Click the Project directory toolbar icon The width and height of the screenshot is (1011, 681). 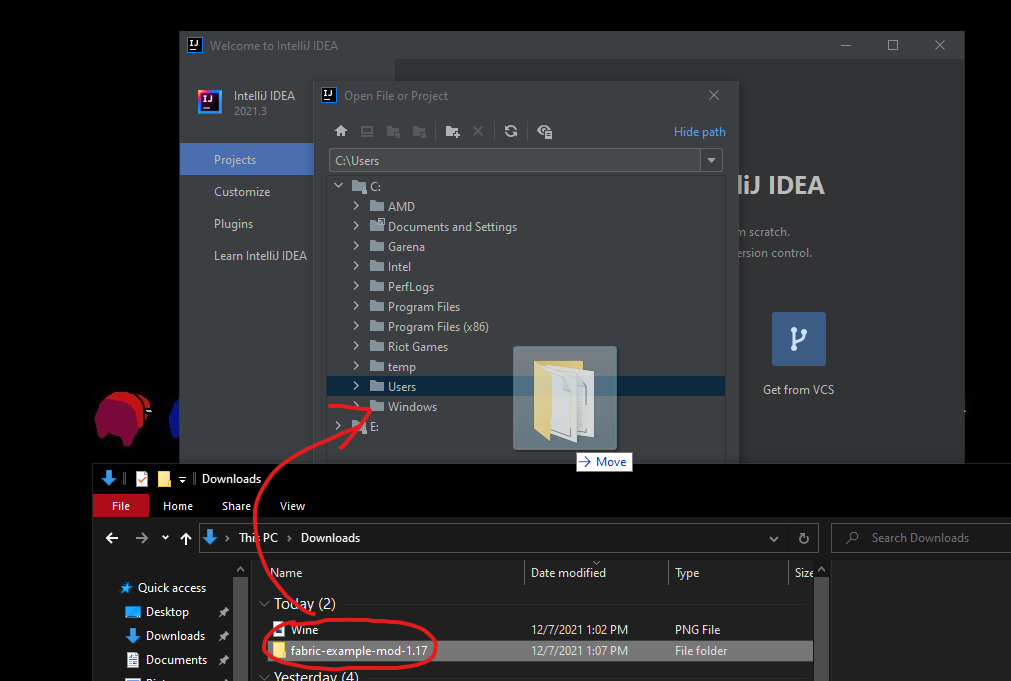[393, 132]
